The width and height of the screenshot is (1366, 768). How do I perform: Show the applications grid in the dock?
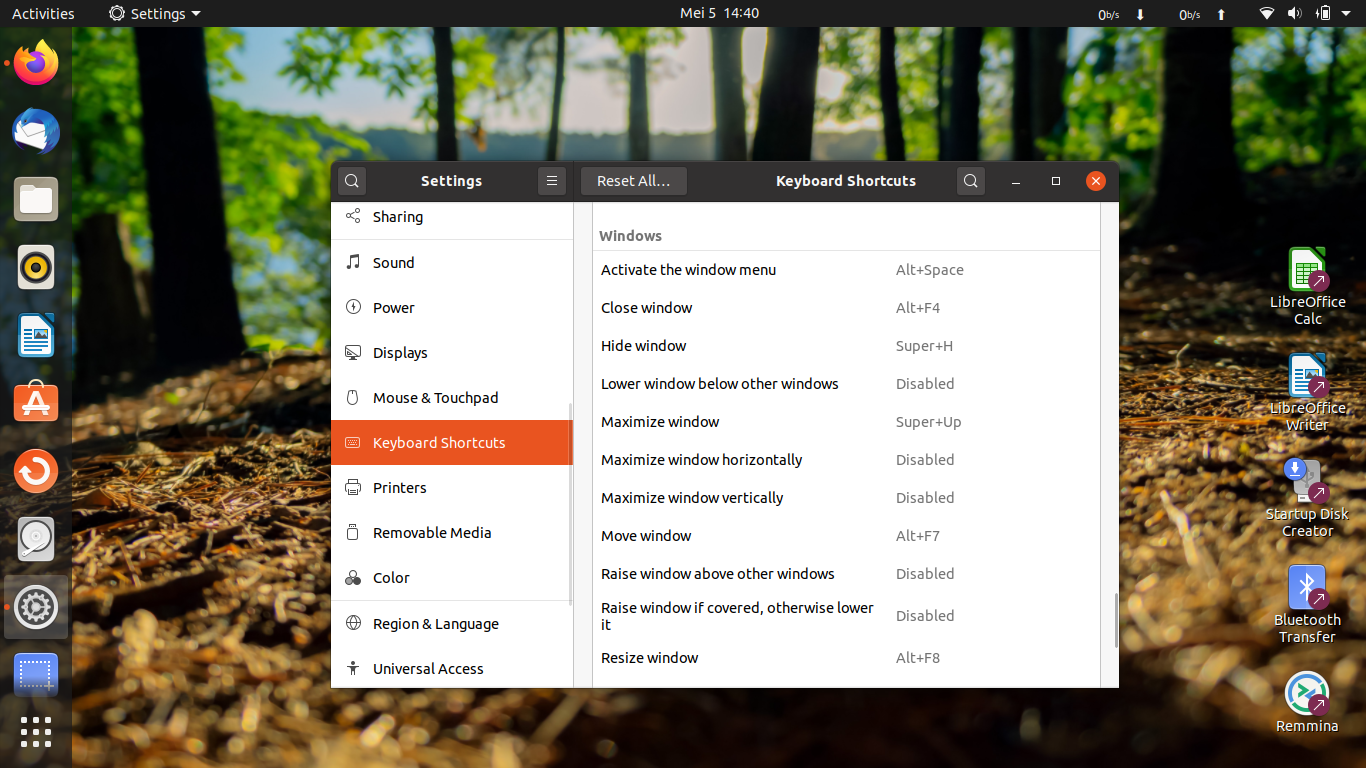[35, 732]
